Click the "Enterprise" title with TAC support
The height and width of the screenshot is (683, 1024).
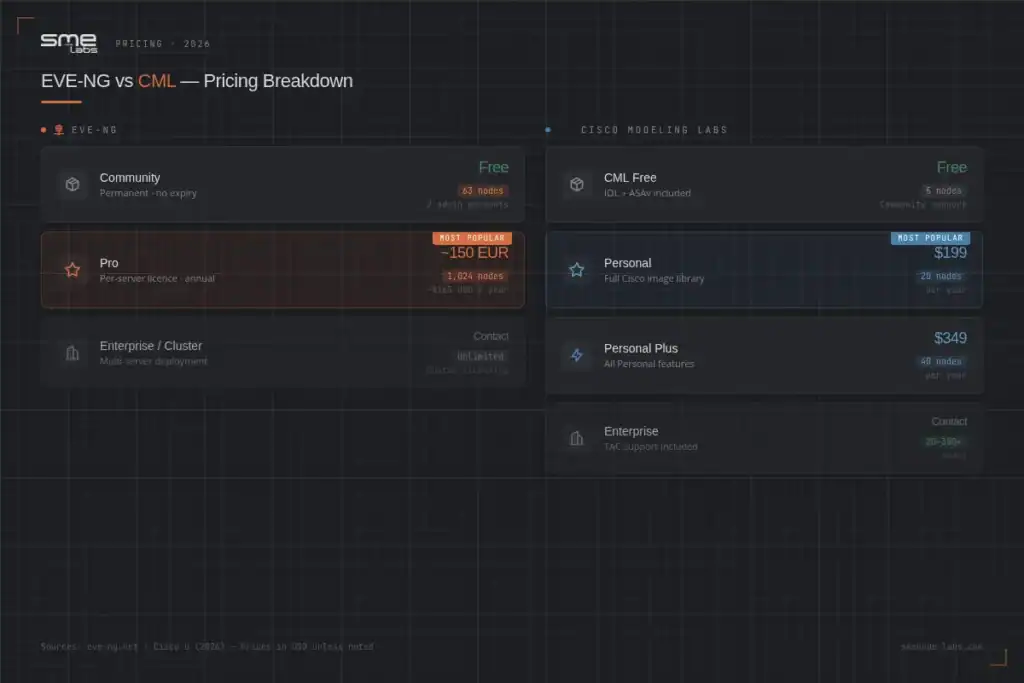(631, 432)
